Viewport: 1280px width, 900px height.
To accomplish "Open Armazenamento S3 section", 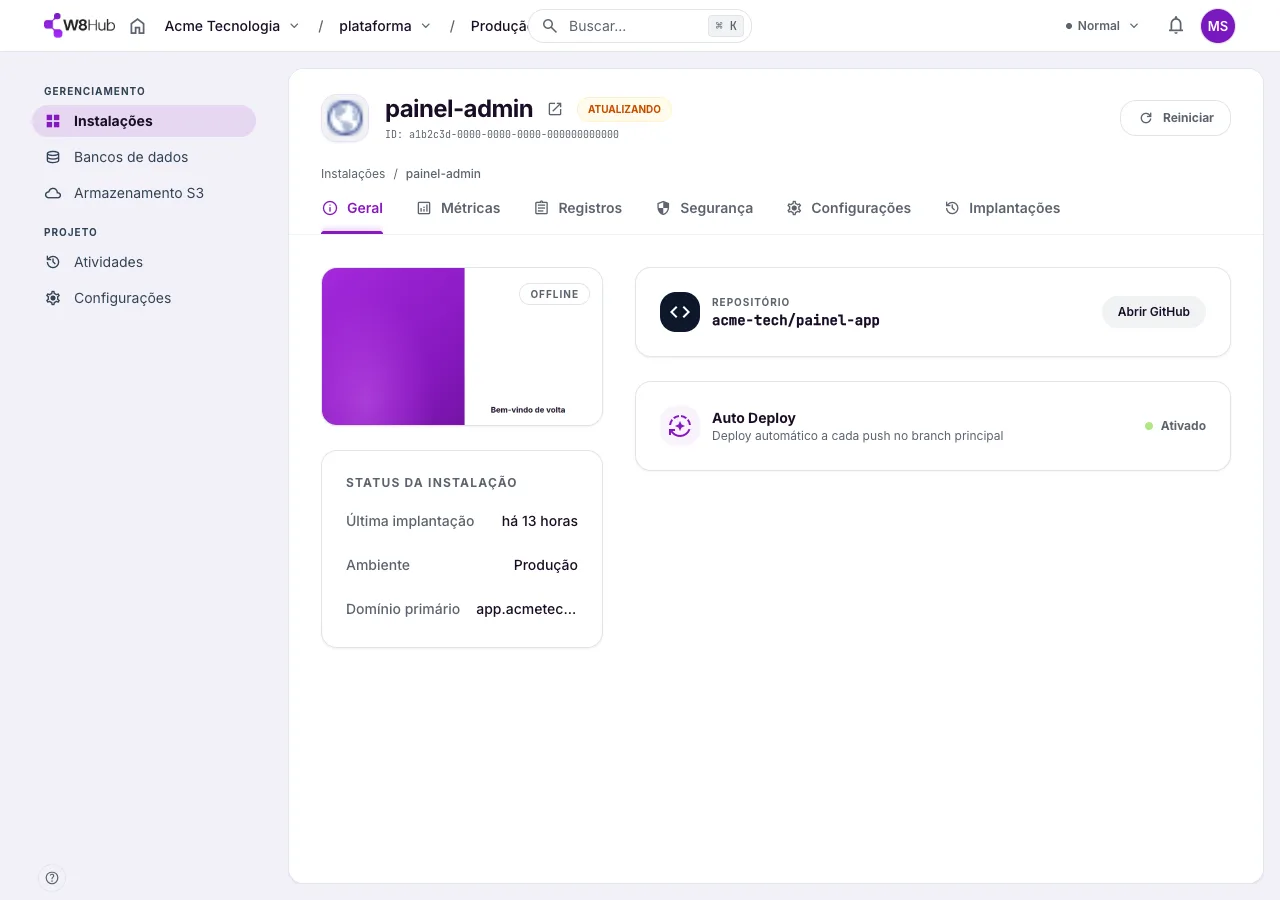I will pyautogui.click(x=144, y=193).
